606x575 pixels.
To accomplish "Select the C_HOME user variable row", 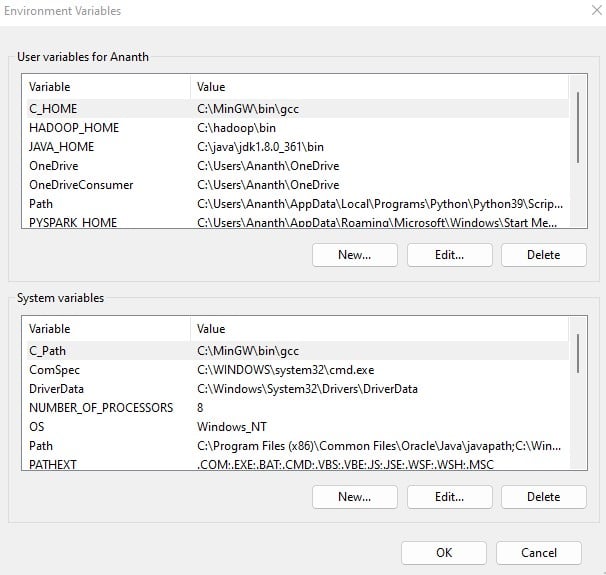I will pyautogui.click(x=298, y=109).
